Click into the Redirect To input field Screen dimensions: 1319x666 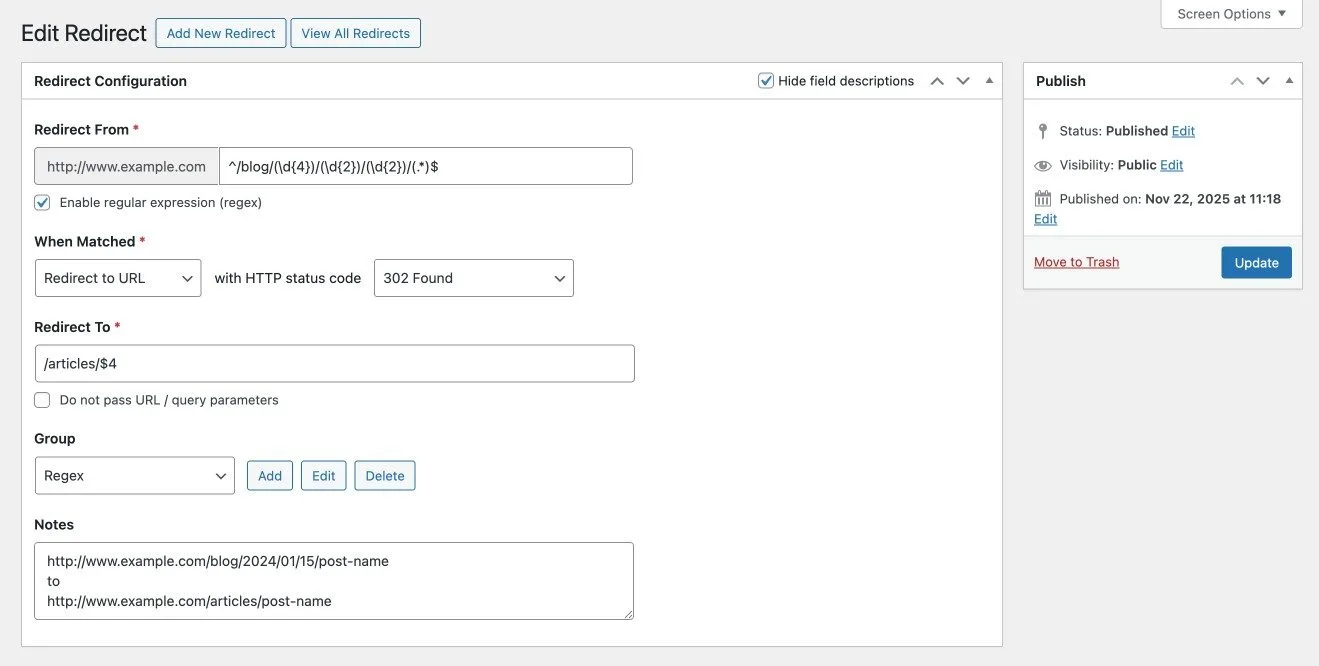[x=334, y=364]
